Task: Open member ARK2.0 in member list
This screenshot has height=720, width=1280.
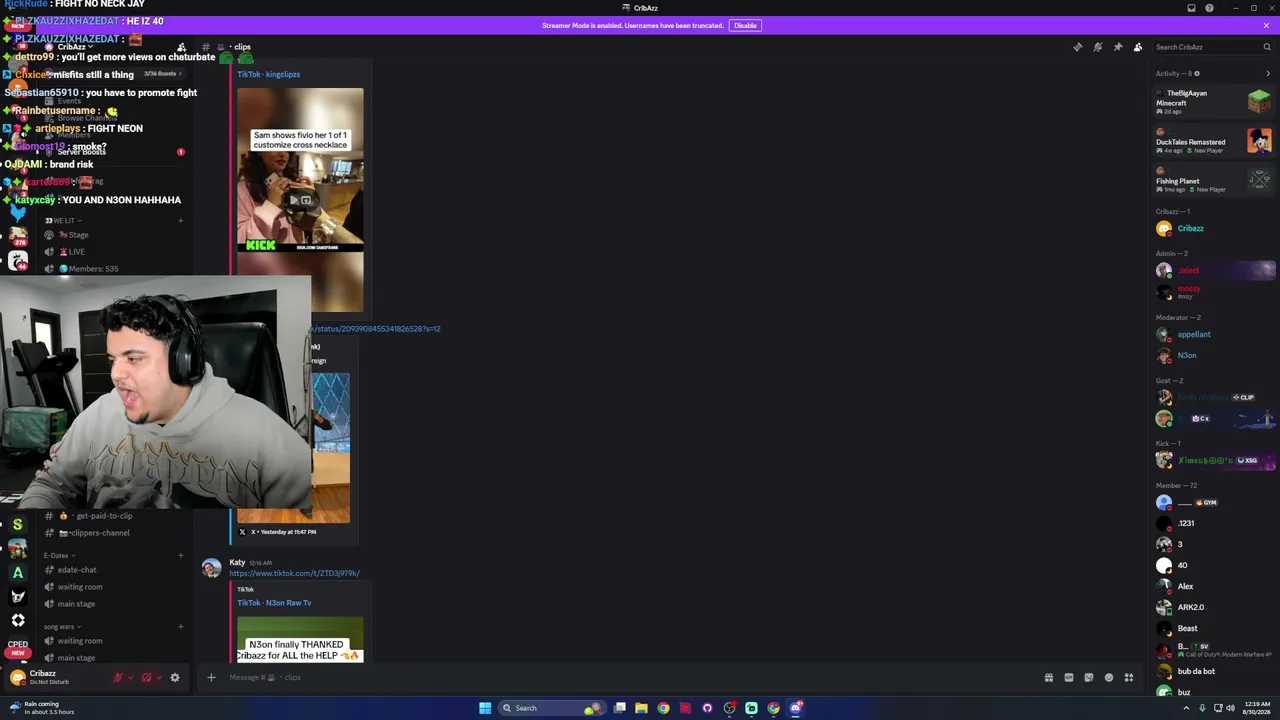Action: coord(1214,607)
